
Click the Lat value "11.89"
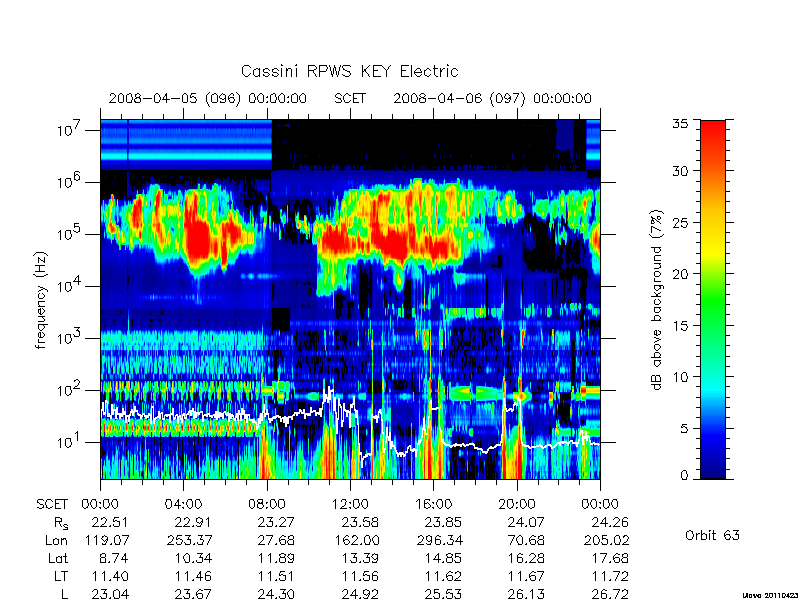(276, 559)
